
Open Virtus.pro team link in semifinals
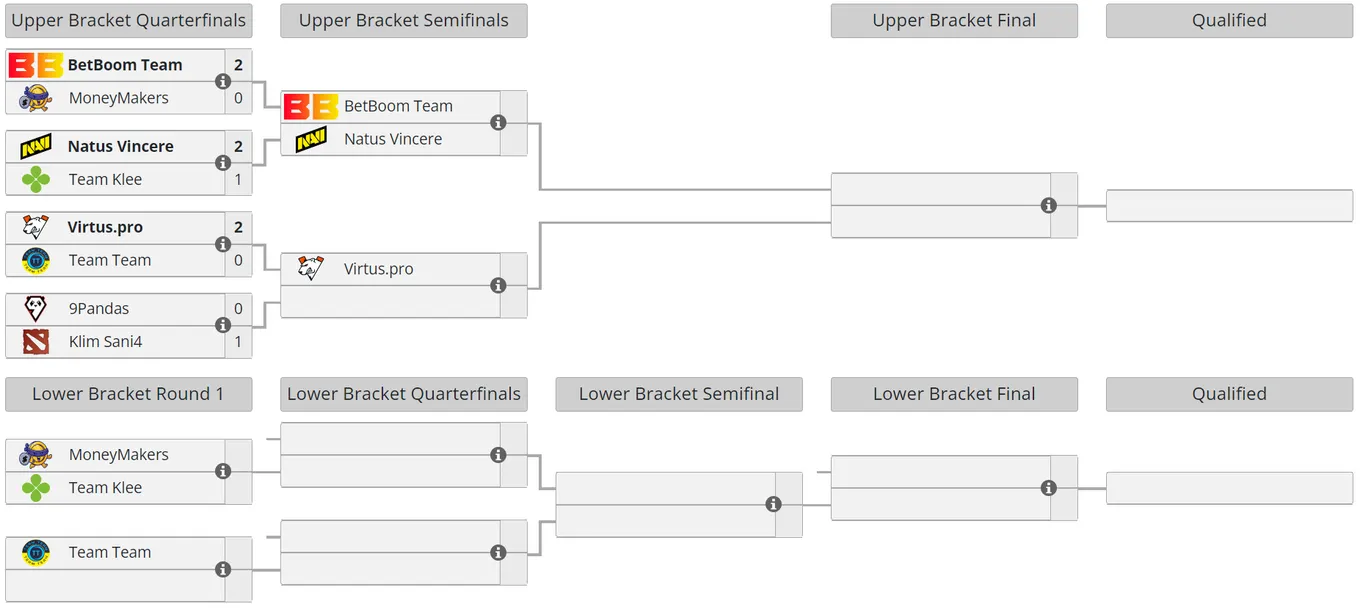[378, 269]
